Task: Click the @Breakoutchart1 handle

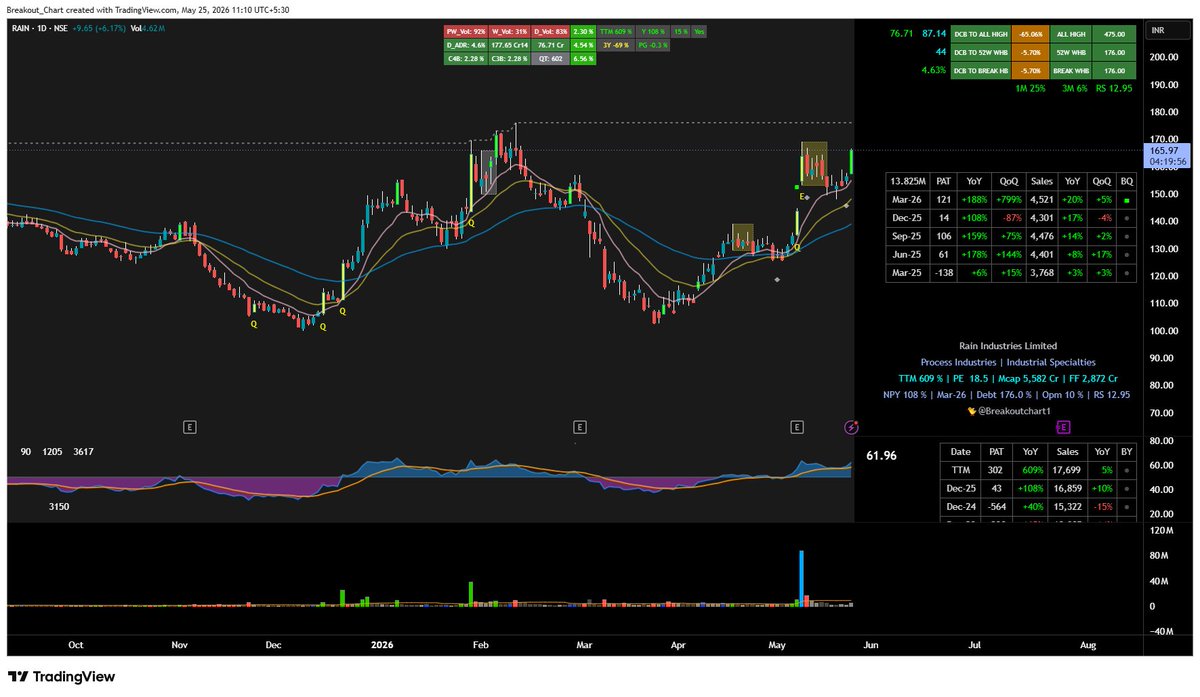Action: pos(1014,410)
